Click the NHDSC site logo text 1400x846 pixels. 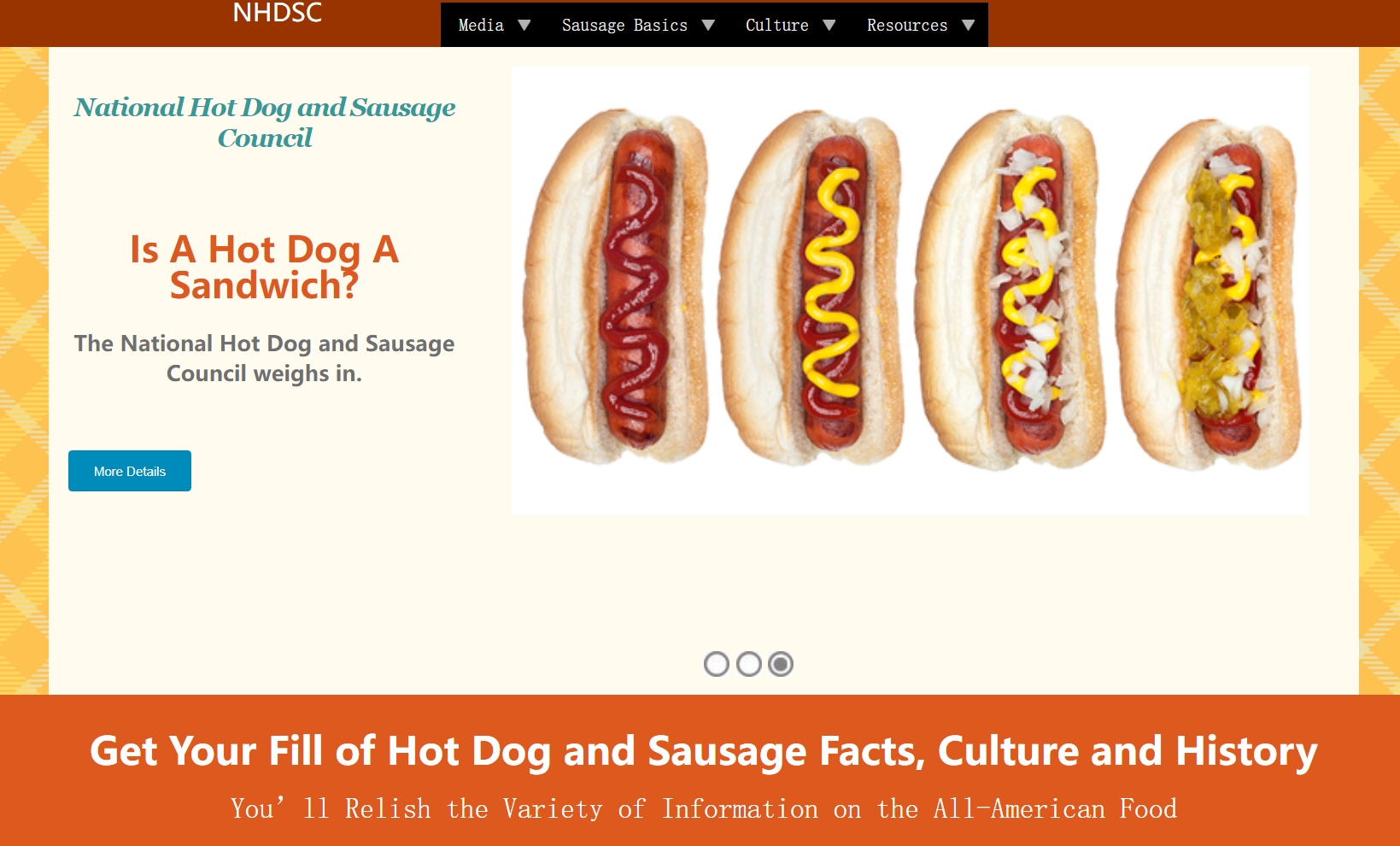278,13
